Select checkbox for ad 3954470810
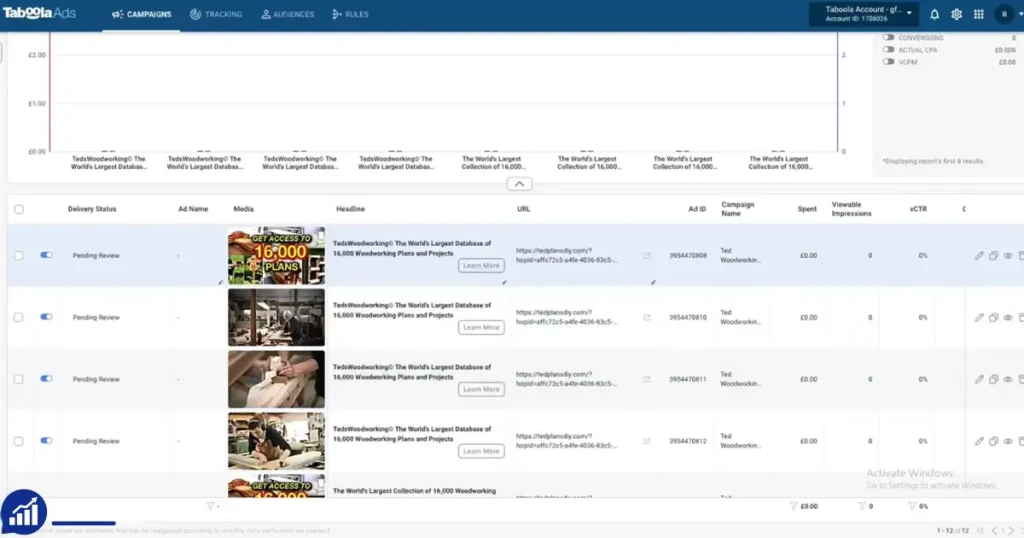Viewport: 1024px width, 538px height. coord(19,317)
